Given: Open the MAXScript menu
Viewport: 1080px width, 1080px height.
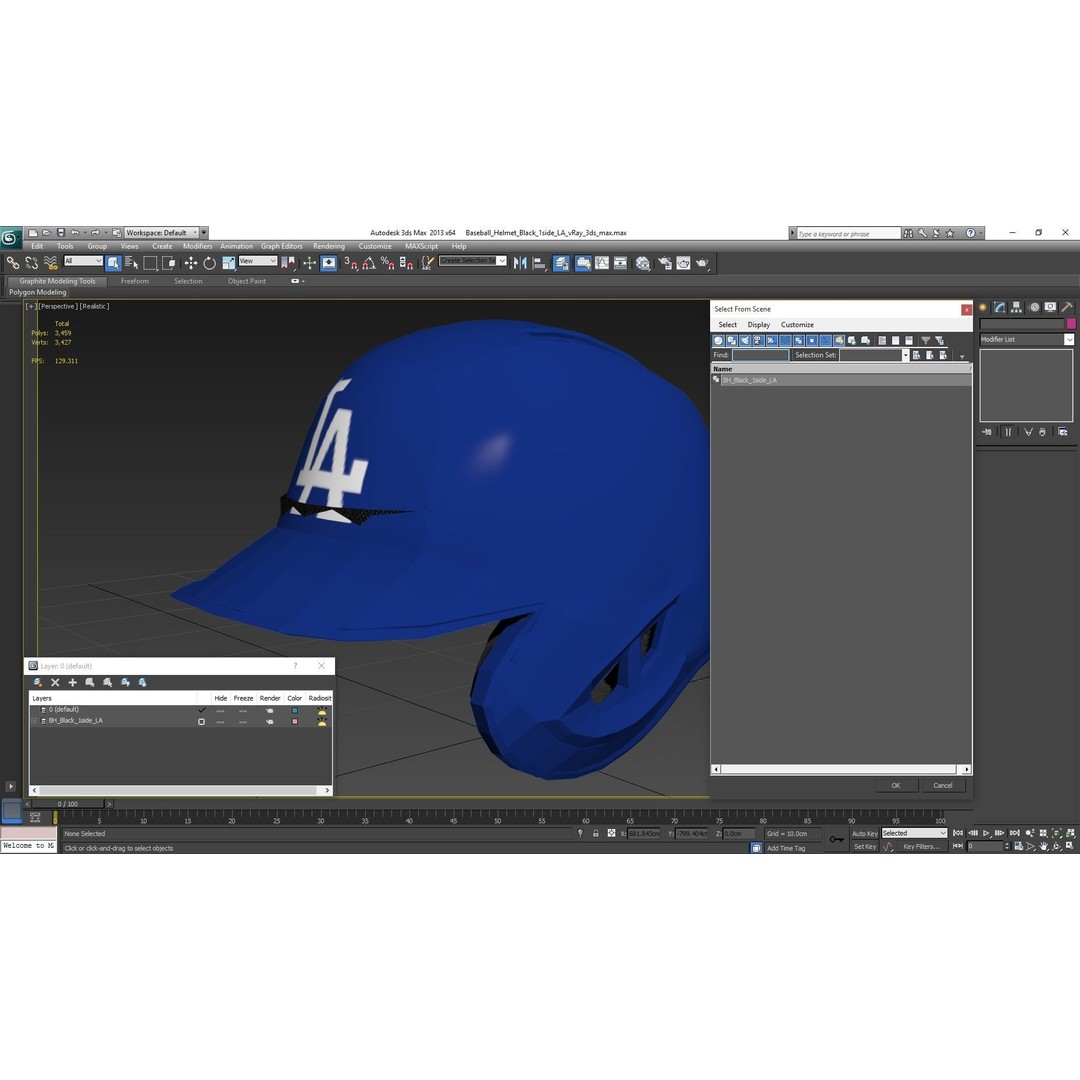Looking at the screenshot, I should pyautogui.click(x=422, y=246).
